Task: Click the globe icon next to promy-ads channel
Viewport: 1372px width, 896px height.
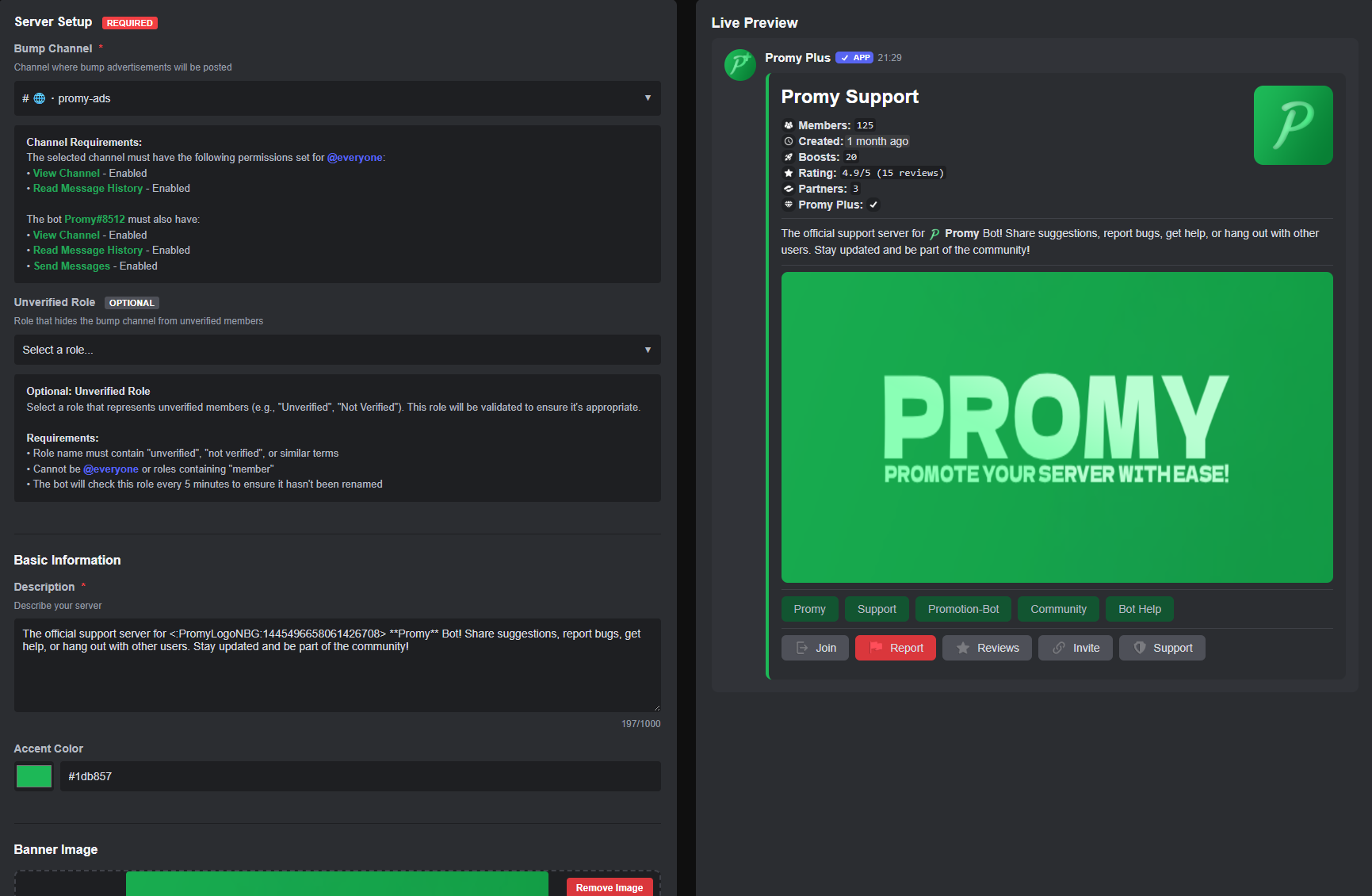Action: point(39,98)
